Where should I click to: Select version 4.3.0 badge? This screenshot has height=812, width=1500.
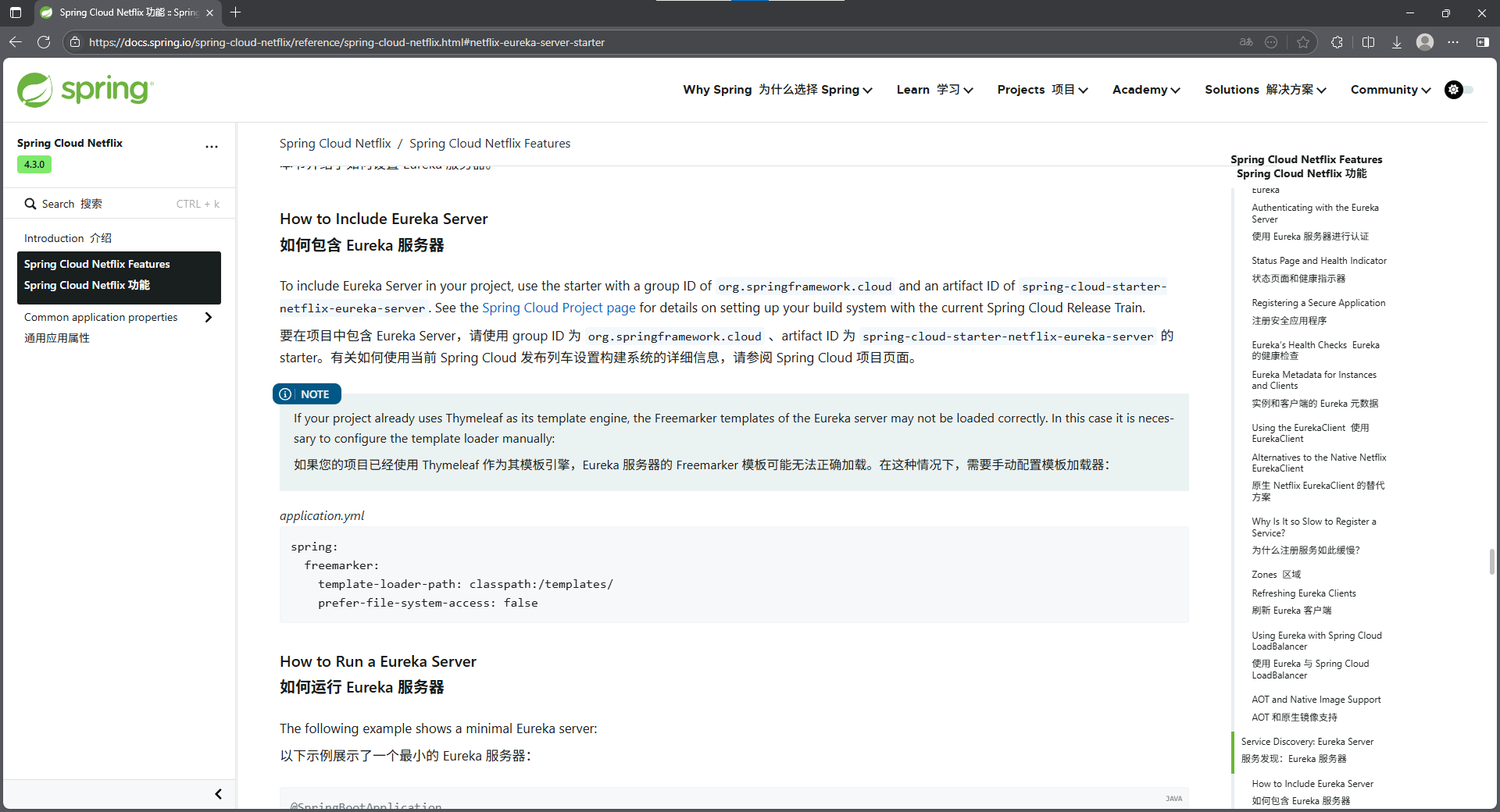[34, 165]
